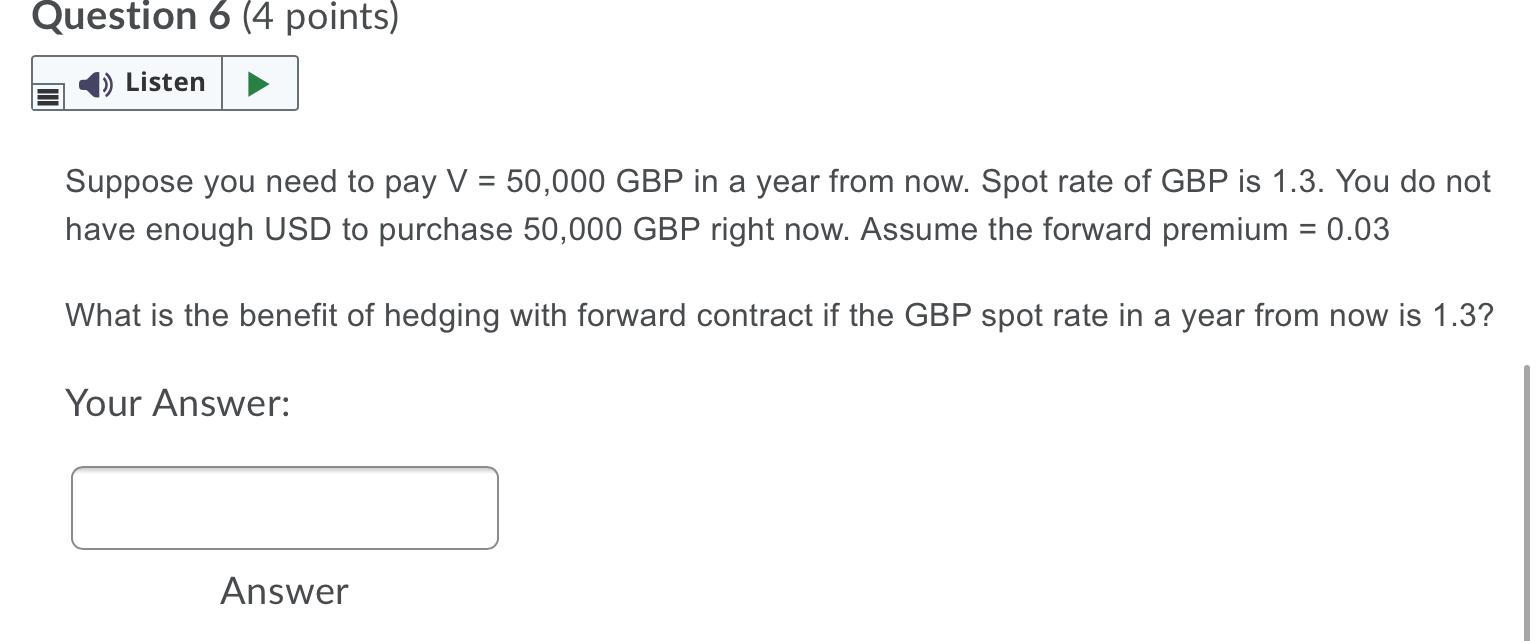Image resolution: width=1536 pixels, height=641 pixels.
Task: Select the question text about hedging with forward contract
Action: tap(779, 315)
